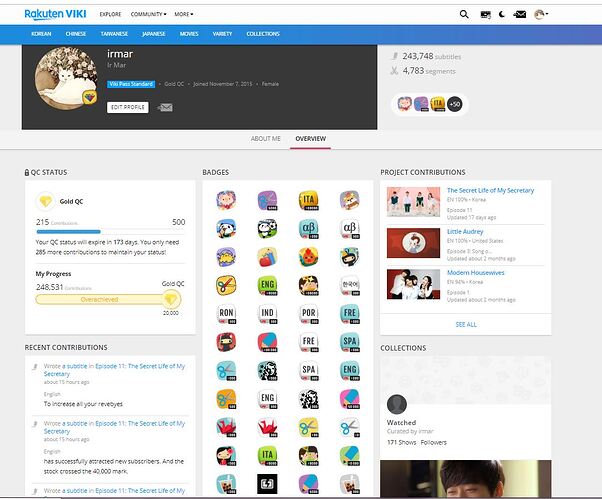This screenshot has width=602, height=499.
Task: Select the 한국어 Korean badge
Action: click(x=349, y=284)
